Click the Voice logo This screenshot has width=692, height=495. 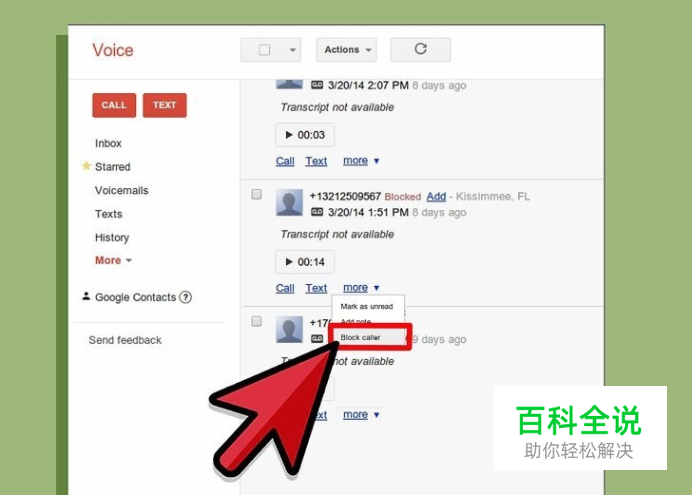point(113,50)
